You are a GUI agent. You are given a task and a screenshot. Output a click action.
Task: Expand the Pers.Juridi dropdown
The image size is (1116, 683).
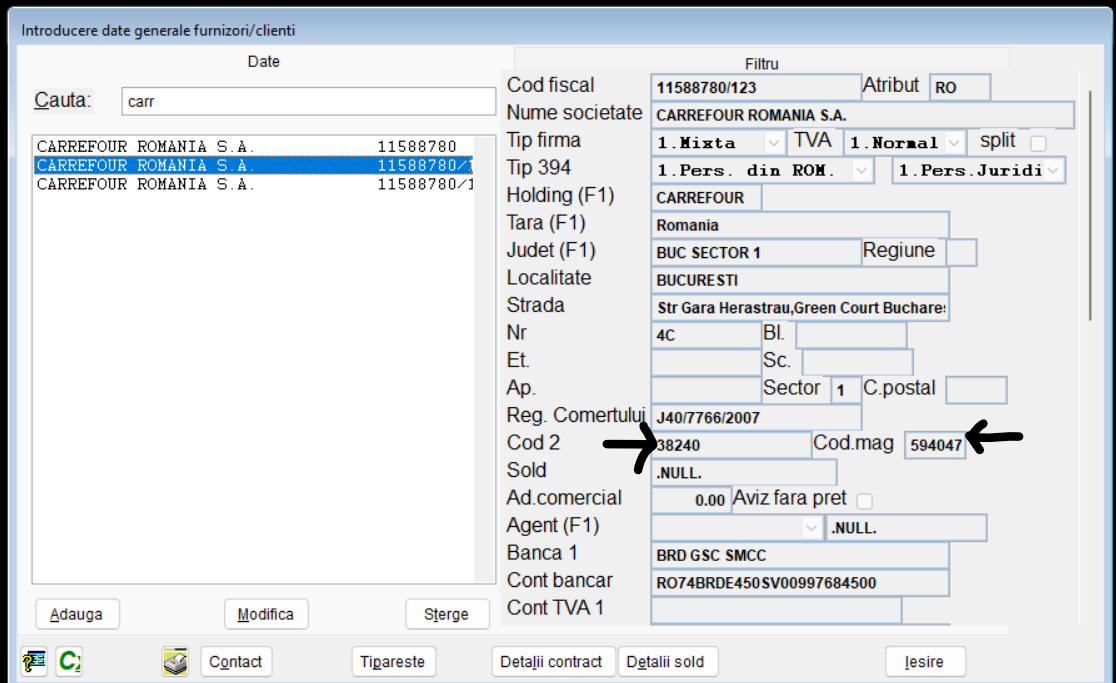1053,171
